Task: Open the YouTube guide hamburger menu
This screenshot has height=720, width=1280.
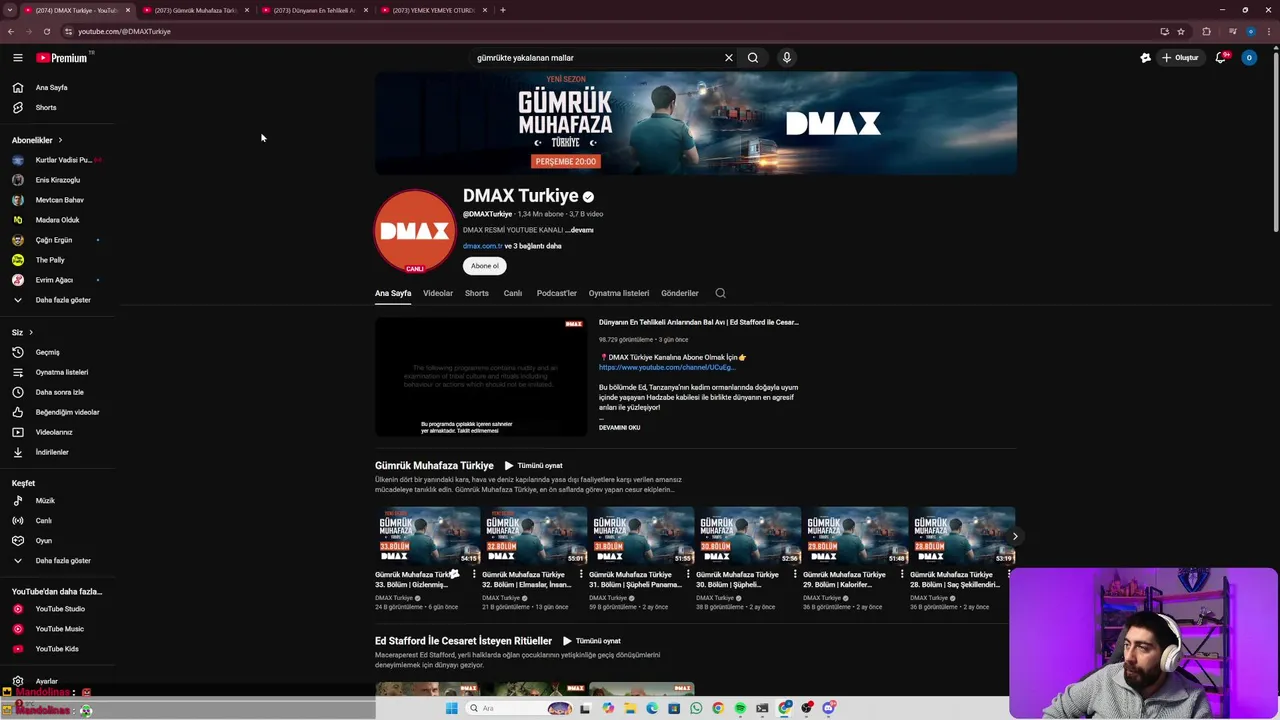Action: point(17,58)
